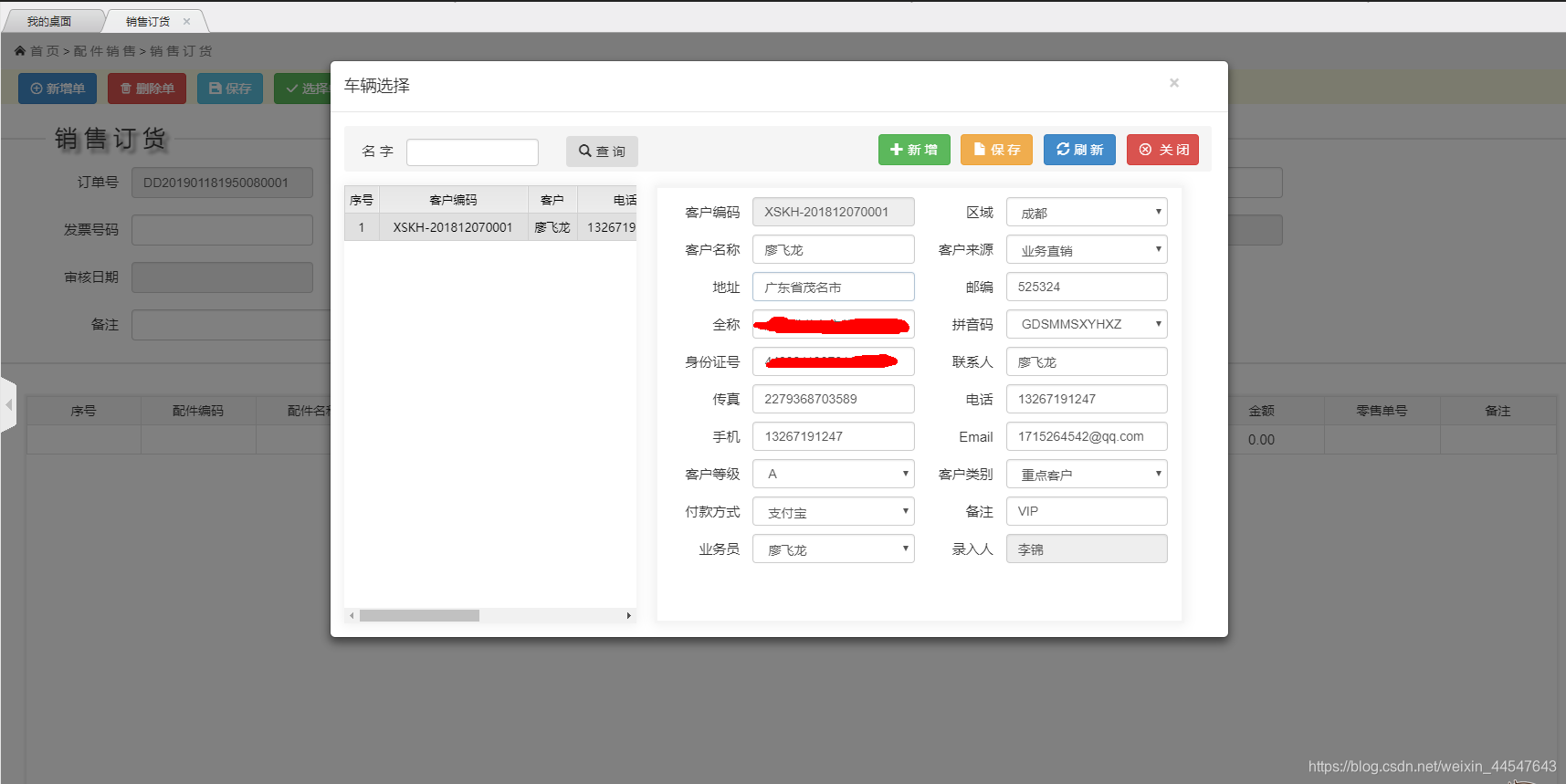Click the 查询 search button
Viewport: 1566px width, 784px height.
pos(602,152)
